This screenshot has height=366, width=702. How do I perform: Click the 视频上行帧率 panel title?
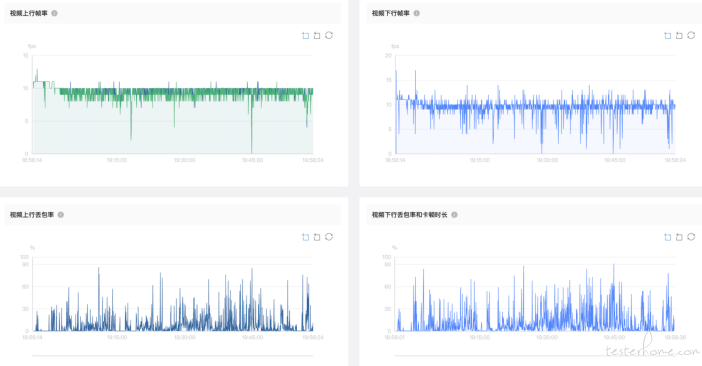tap(29, 13)
